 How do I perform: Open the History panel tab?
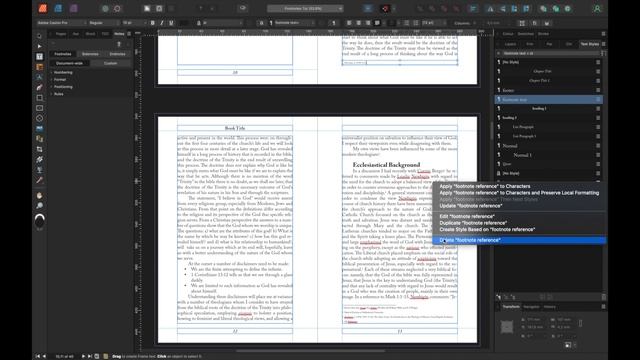tap(549, 307)
